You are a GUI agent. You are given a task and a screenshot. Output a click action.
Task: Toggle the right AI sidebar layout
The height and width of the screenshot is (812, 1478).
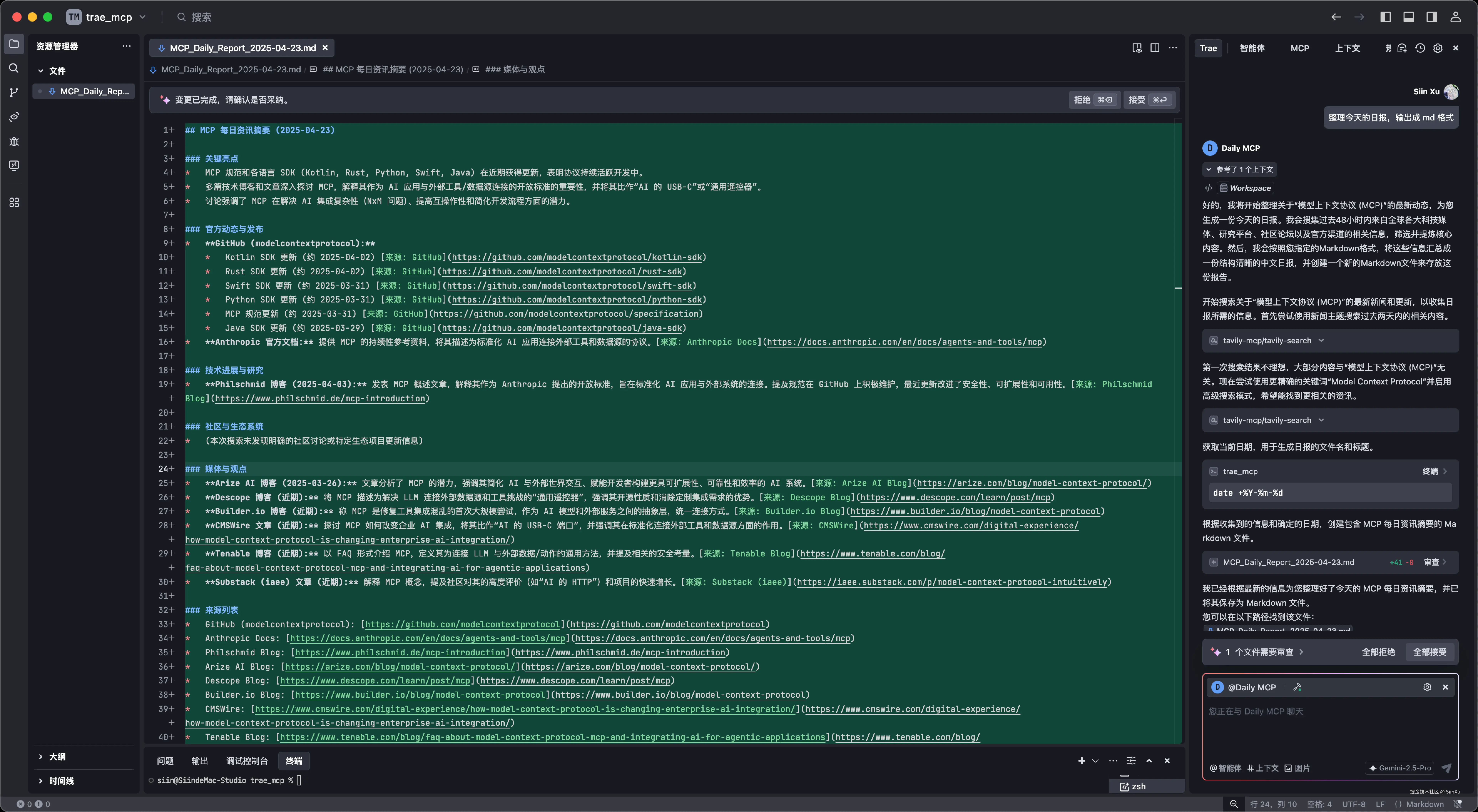(1432, 17)
